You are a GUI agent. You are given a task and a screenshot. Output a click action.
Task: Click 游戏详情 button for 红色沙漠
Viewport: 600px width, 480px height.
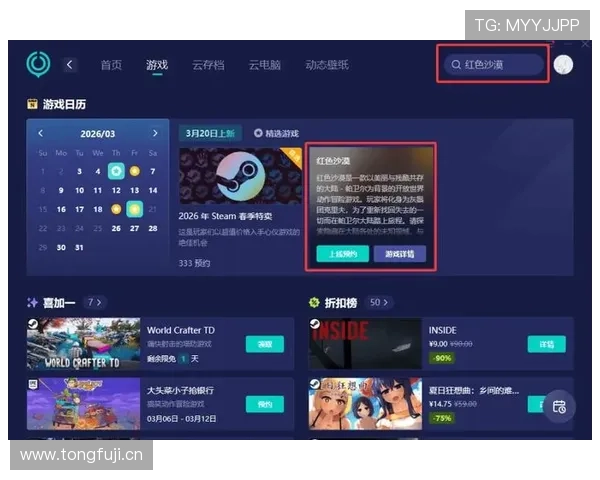point(399,254)
